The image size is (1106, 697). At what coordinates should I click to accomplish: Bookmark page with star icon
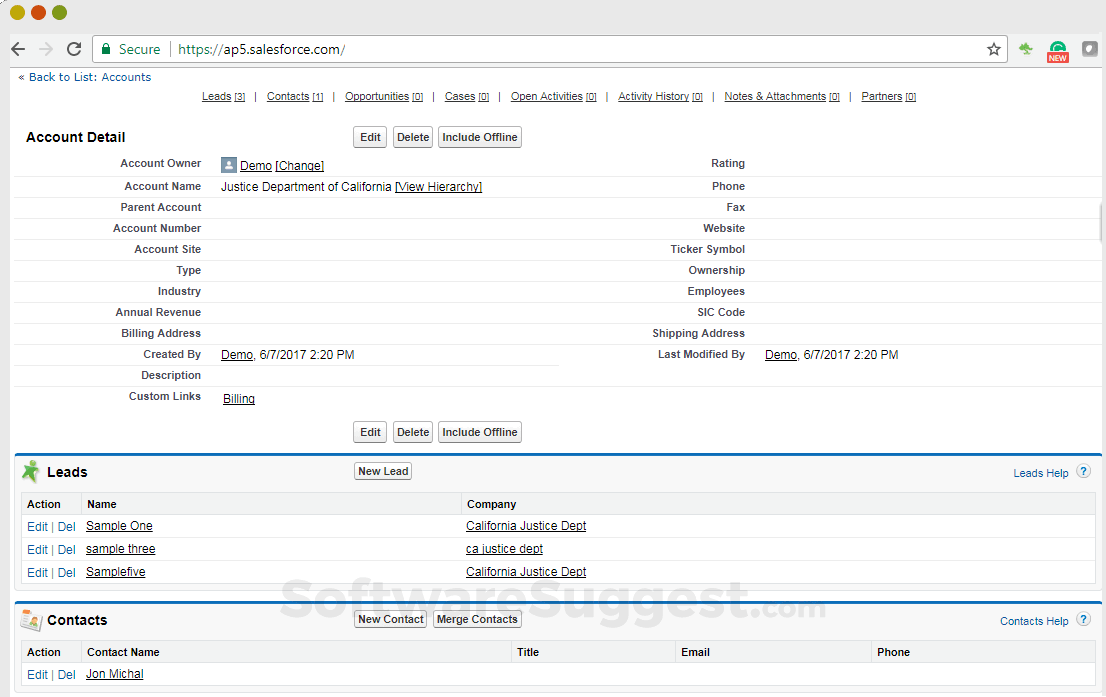(993, 49)
